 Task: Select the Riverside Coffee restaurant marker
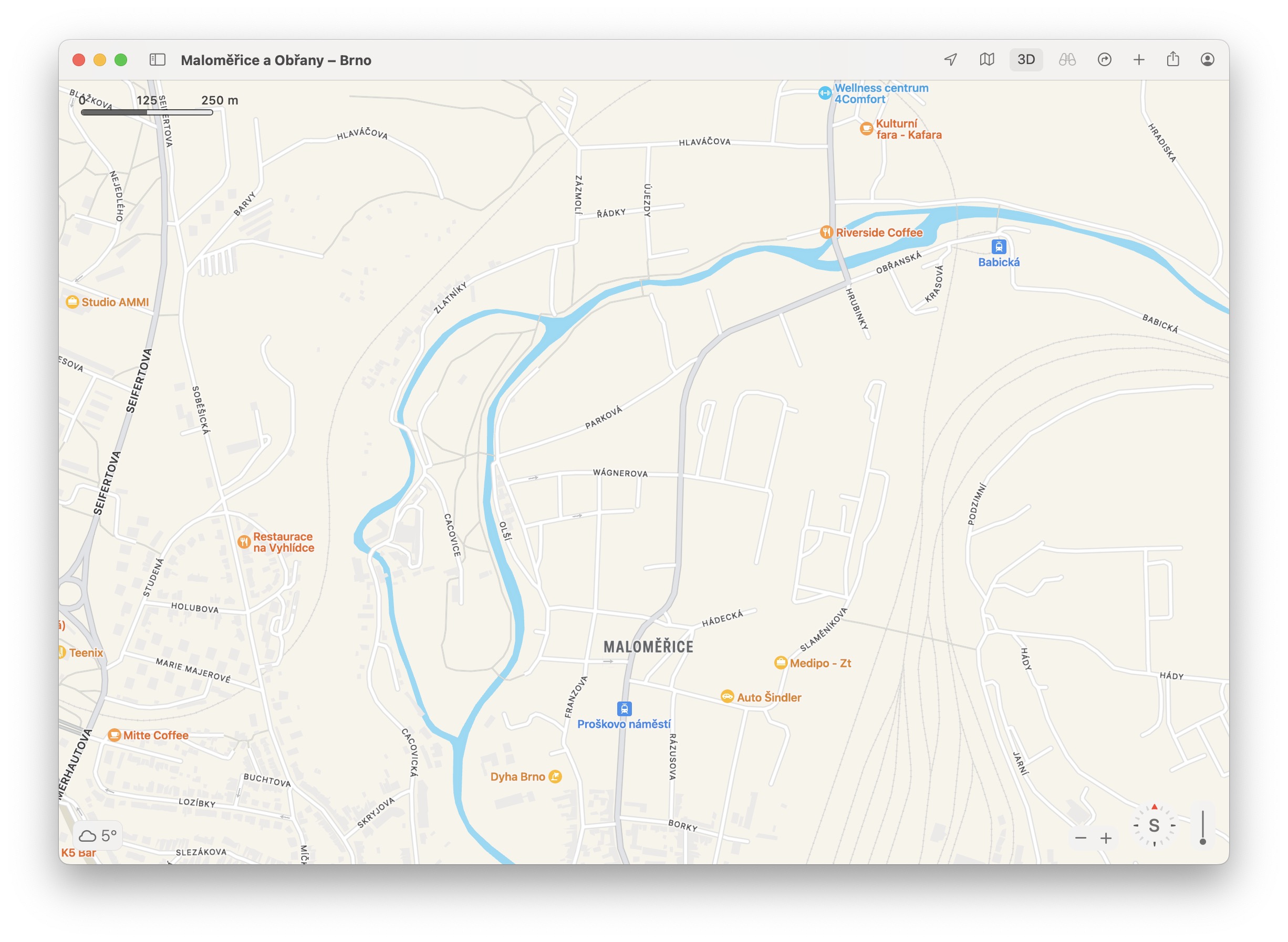pos(826,232)
